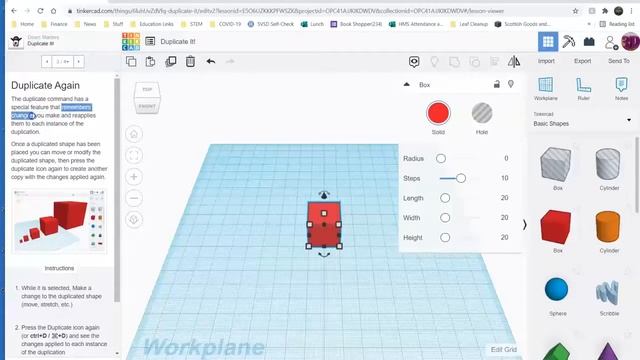Click the Ungroup shapes icon
640x360 pixels.
click(x=474, y=62)
